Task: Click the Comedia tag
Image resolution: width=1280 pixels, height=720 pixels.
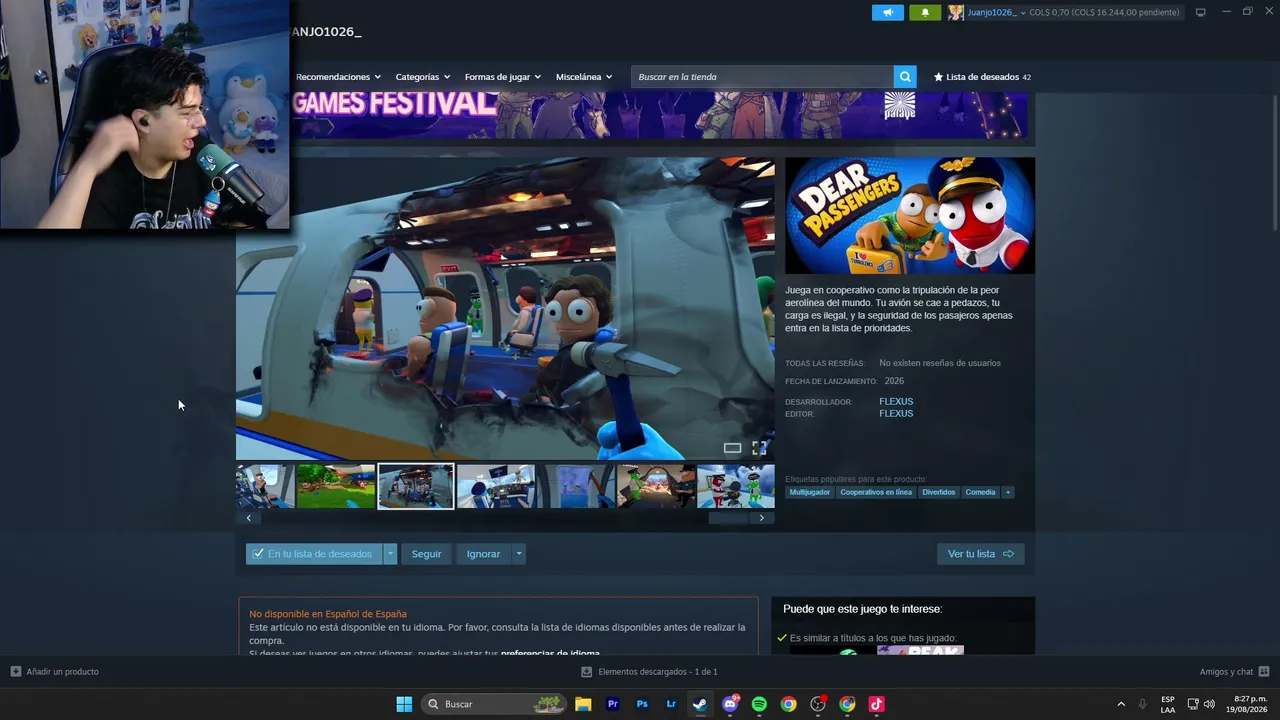Action: coord(980,492)
